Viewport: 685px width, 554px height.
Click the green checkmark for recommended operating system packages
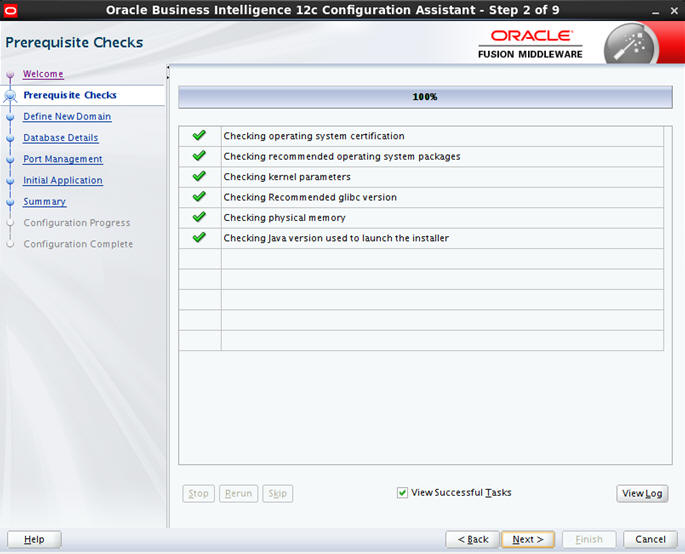tap(199, 156)
